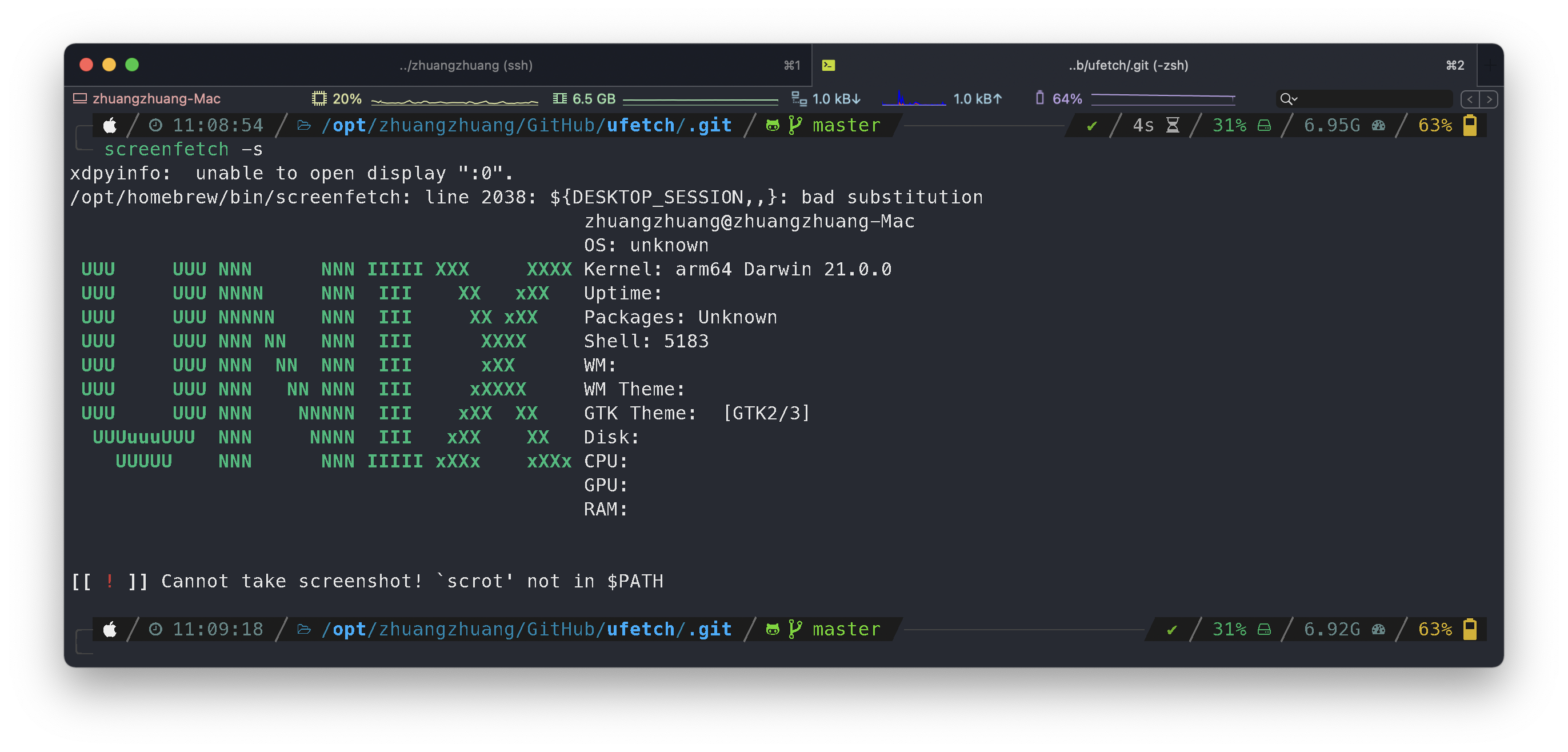Click the 11:09:18 timestamp

tap(218, 630)
